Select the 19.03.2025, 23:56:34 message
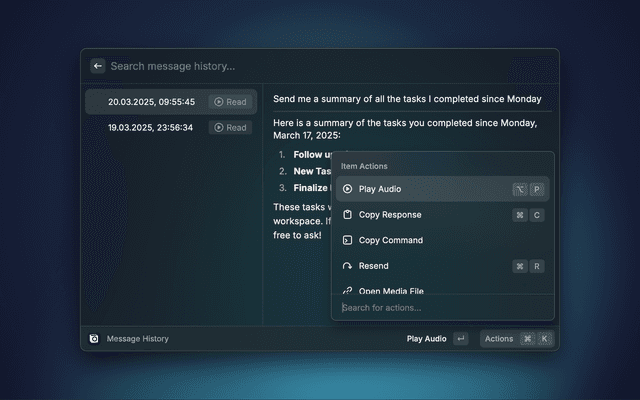Image resolution: width=640 pixels, height=400 pixels. point(151,128)
